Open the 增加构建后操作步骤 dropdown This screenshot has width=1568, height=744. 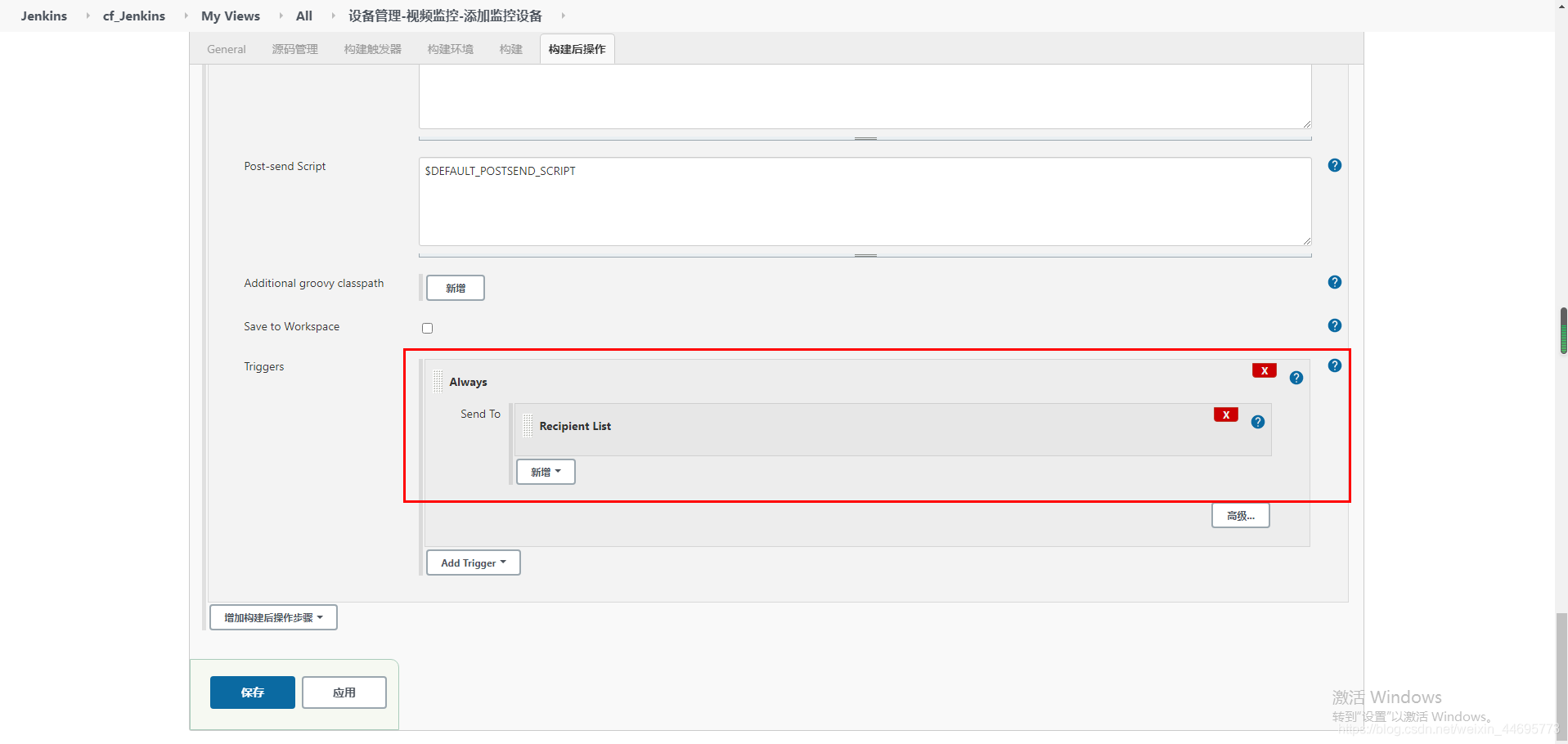coord(273,617)
